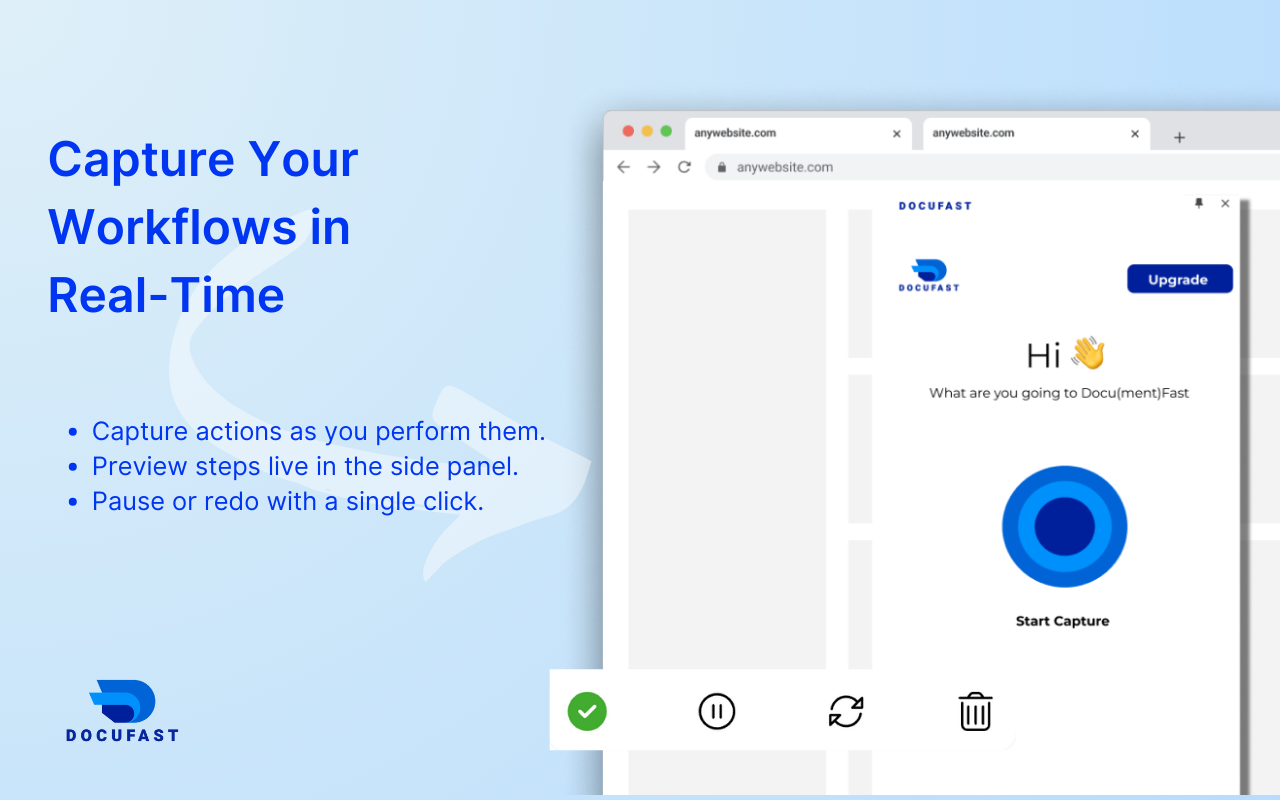Click "What are you going to Docu(ment)Fast" text

tap(1059, 393)
